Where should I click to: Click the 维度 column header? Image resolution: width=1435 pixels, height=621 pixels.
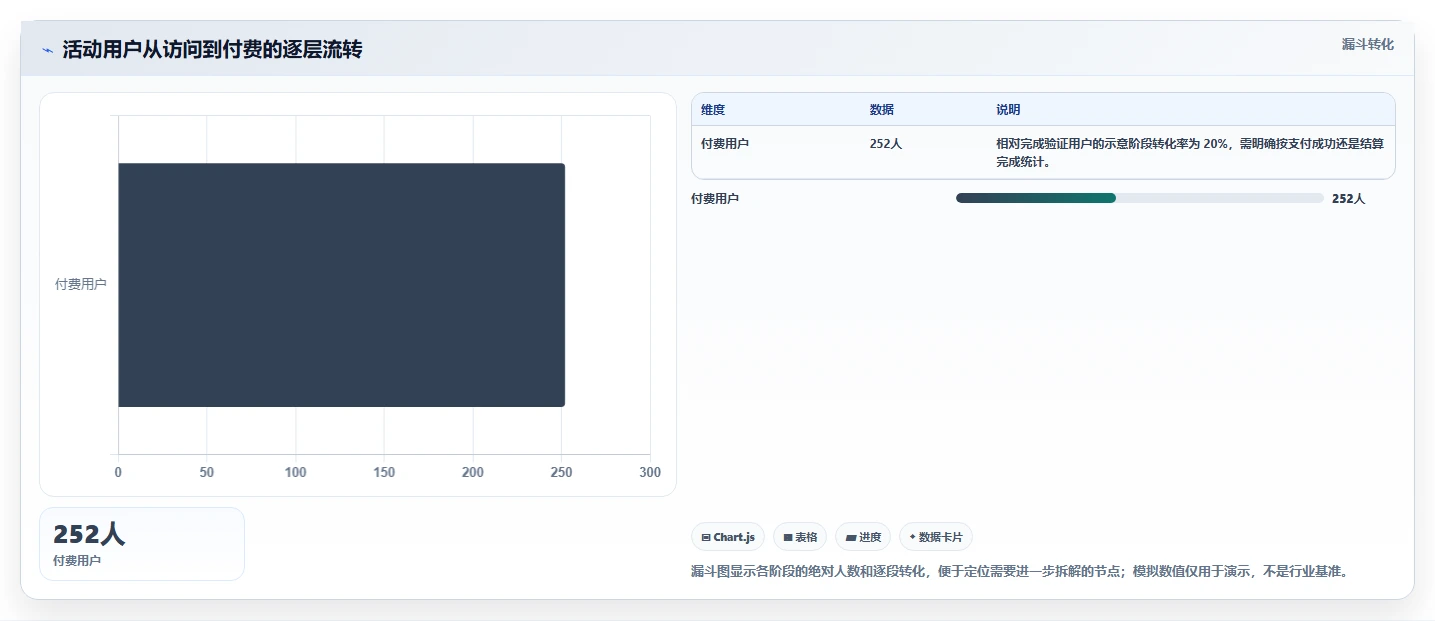pos(713,110)
